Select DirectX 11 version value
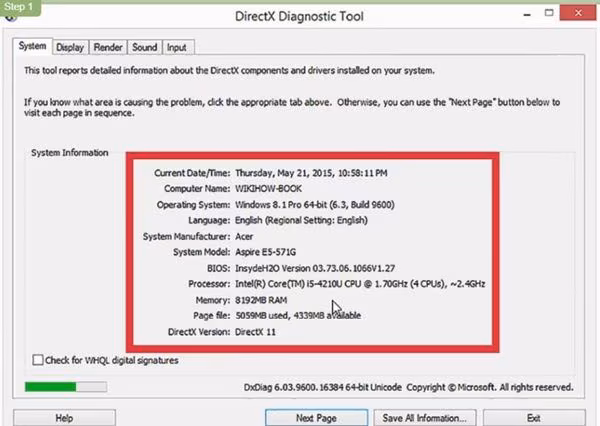The width and height of the screenshot is (600, 426). coord(255,332)
